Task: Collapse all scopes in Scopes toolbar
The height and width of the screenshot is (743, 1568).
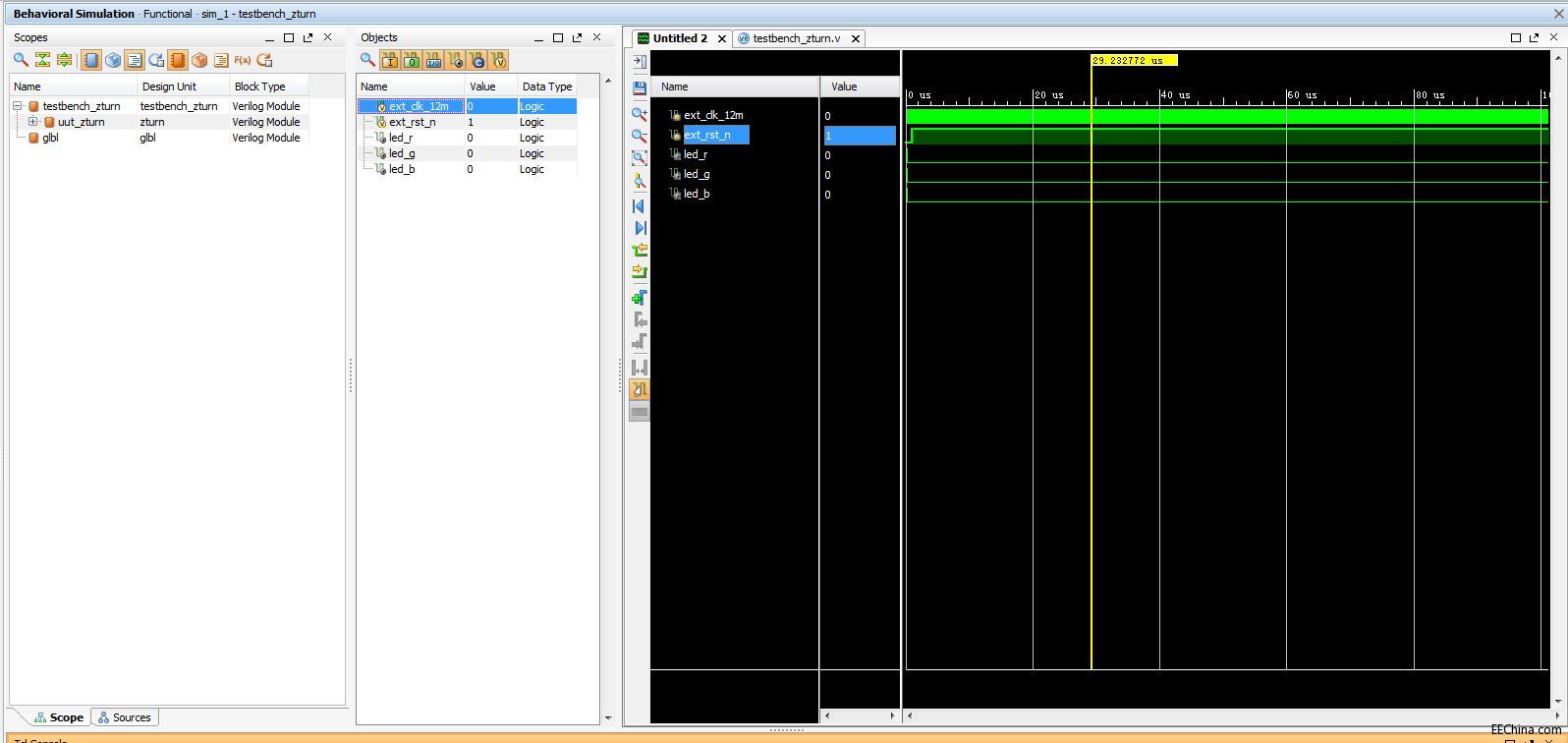Action: (42, 60)
